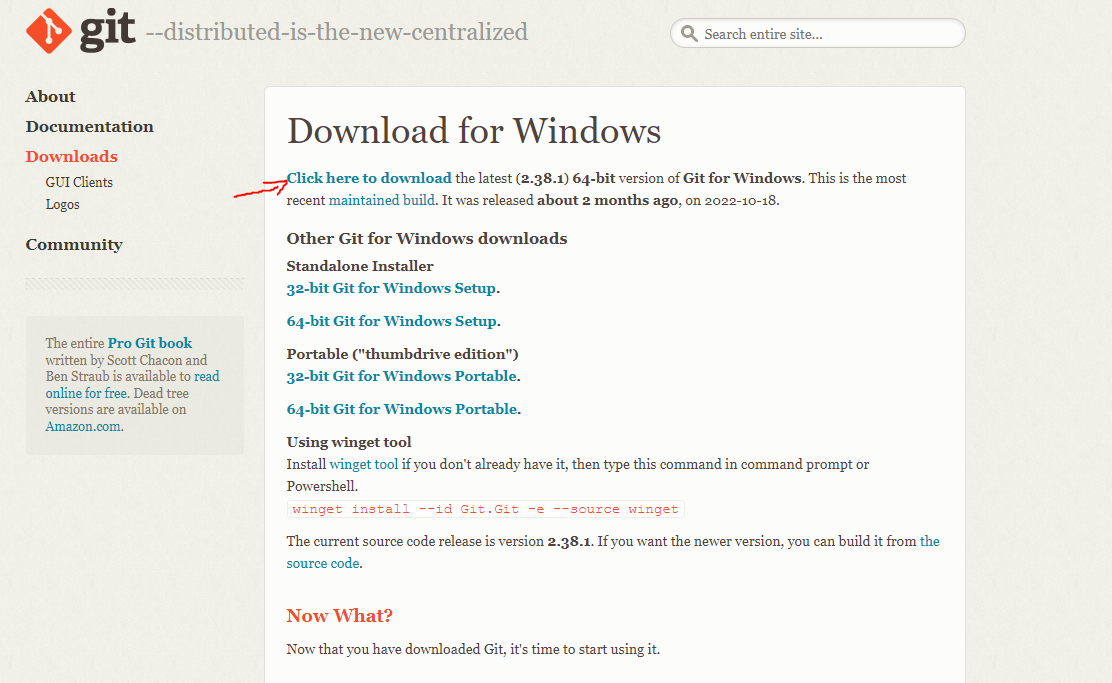Open the About section
Image resolution: width=1112 pixels, height=683 pixels.
(51, 97)
